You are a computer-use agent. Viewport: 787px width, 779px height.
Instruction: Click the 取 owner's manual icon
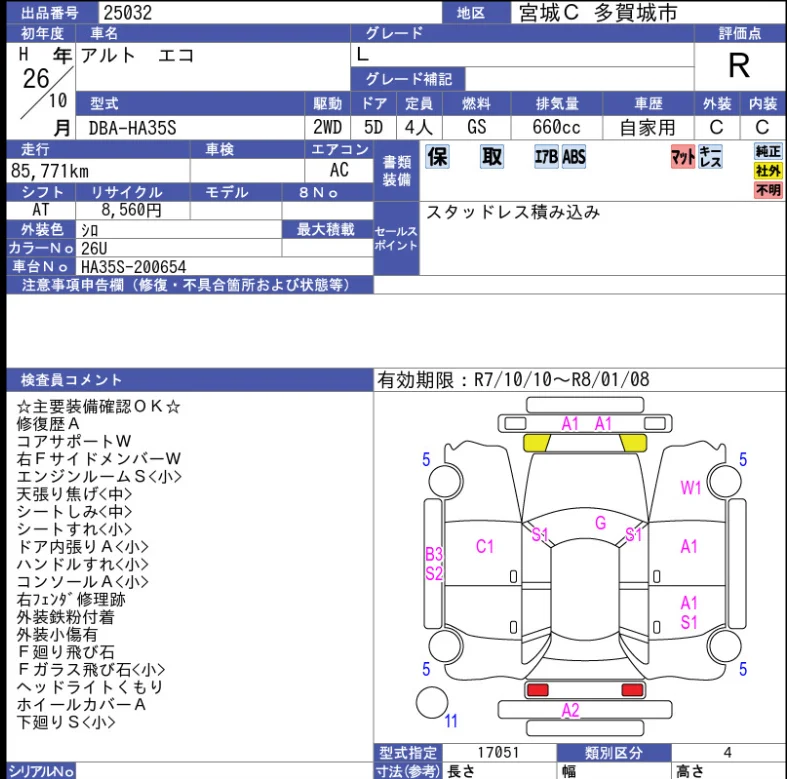[491, 156]
